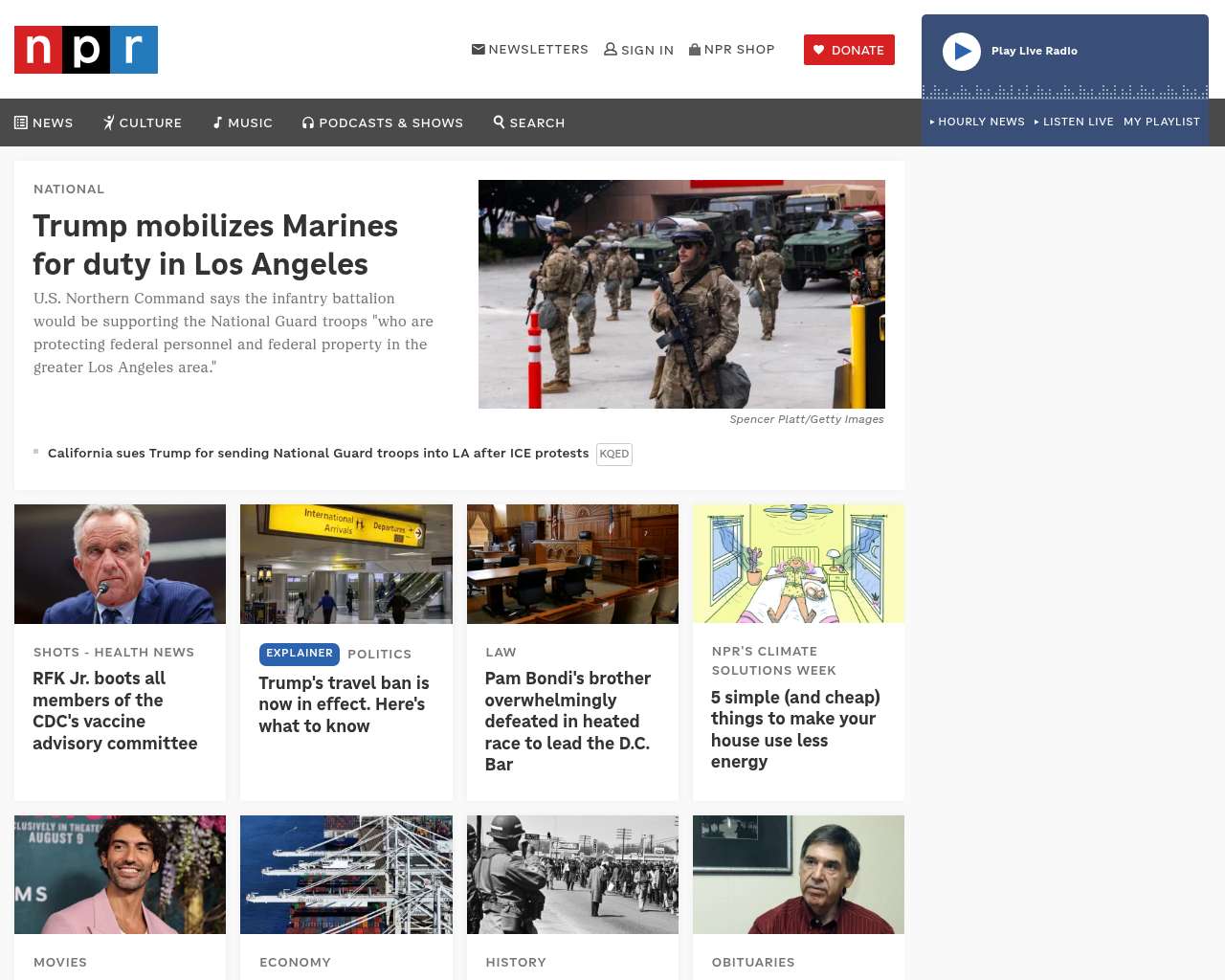Image resolution: width=1225 pixels, height=980 pixels.
Task: Click the Newsletters envelope icon
Action: click(479, 49)
